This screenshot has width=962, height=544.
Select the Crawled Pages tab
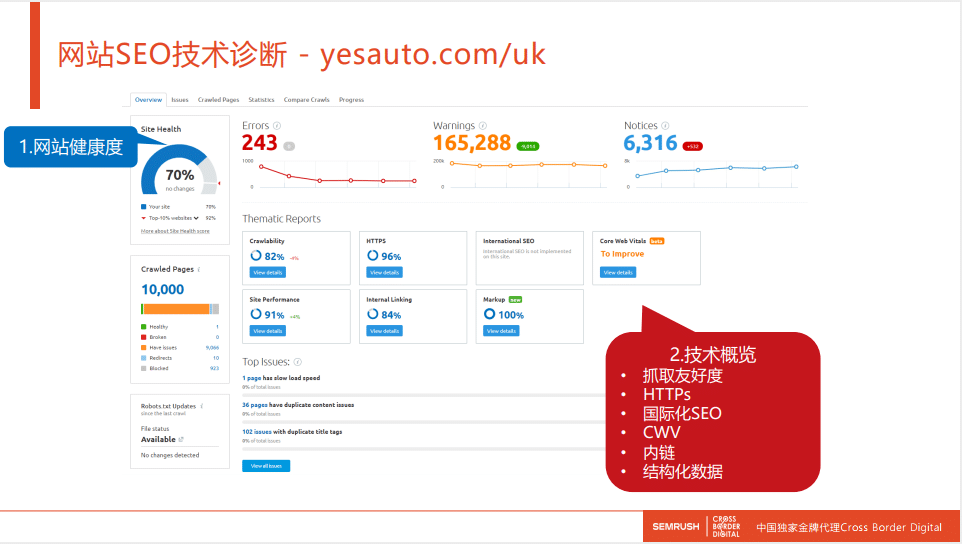click(218, 100)
